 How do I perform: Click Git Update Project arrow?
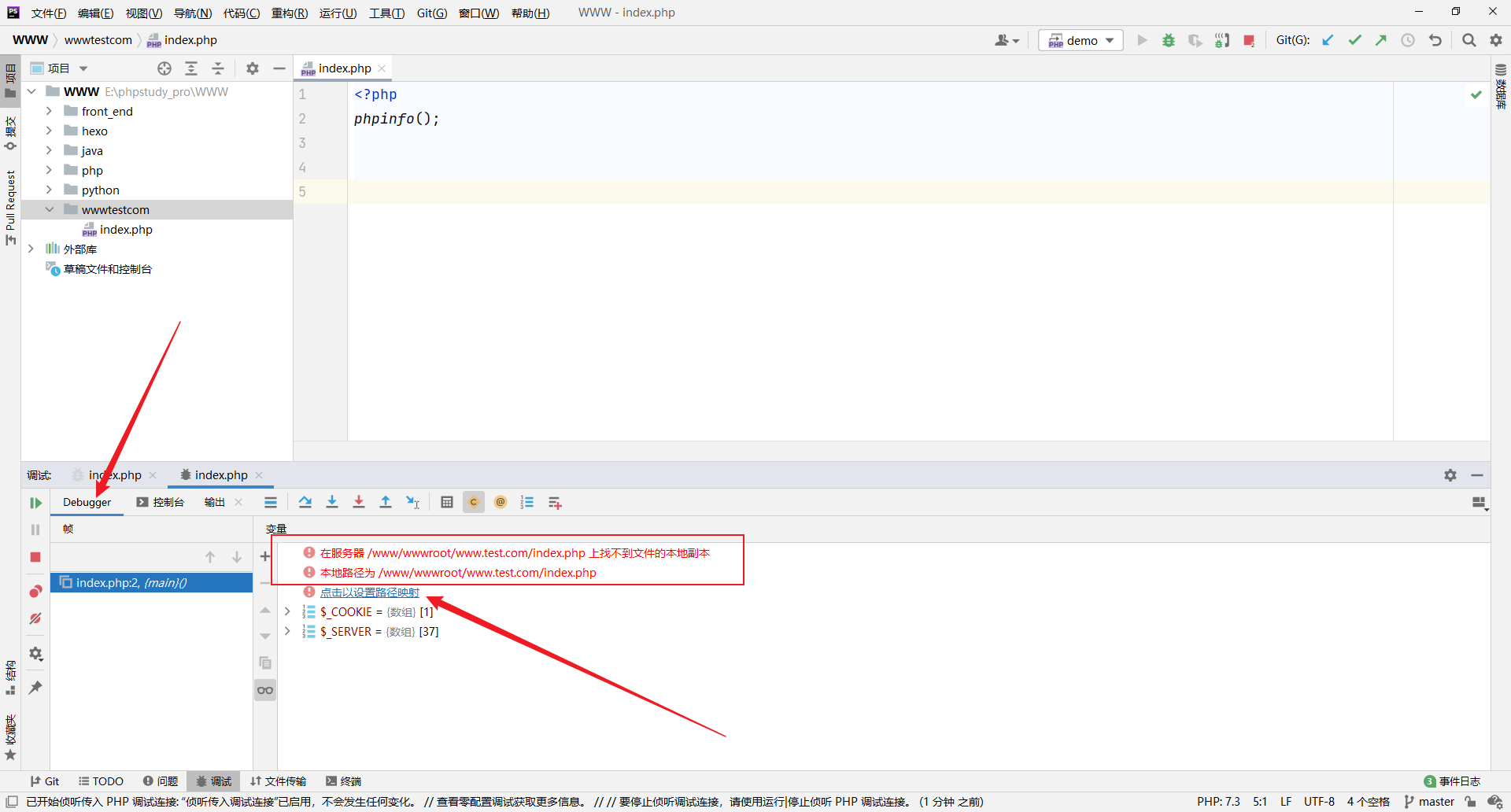point(1328,40)
